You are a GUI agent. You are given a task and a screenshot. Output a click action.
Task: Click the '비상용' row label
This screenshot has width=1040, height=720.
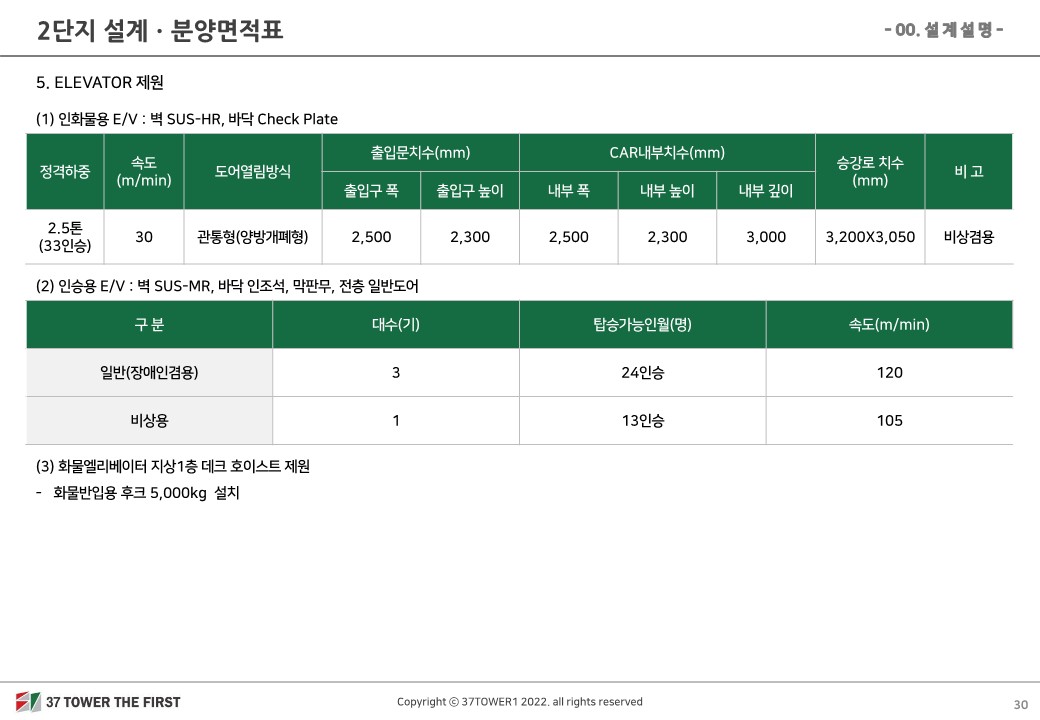[149, 421]
